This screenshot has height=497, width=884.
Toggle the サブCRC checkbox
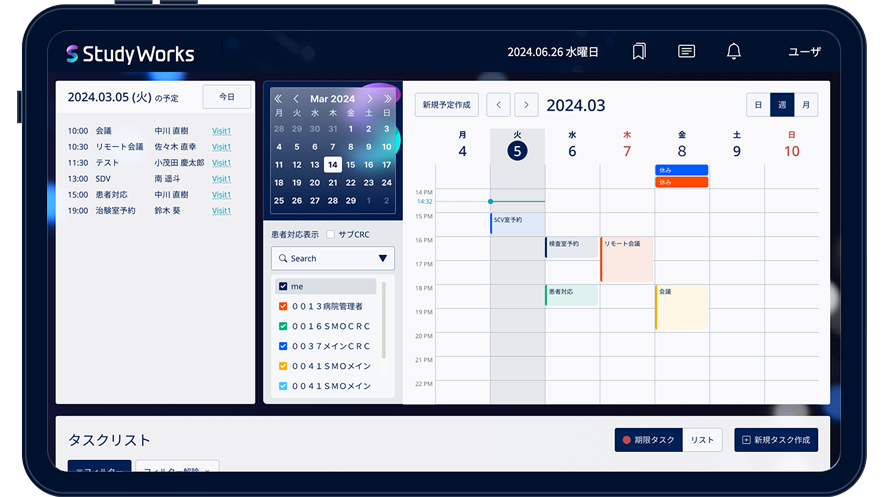330,234
